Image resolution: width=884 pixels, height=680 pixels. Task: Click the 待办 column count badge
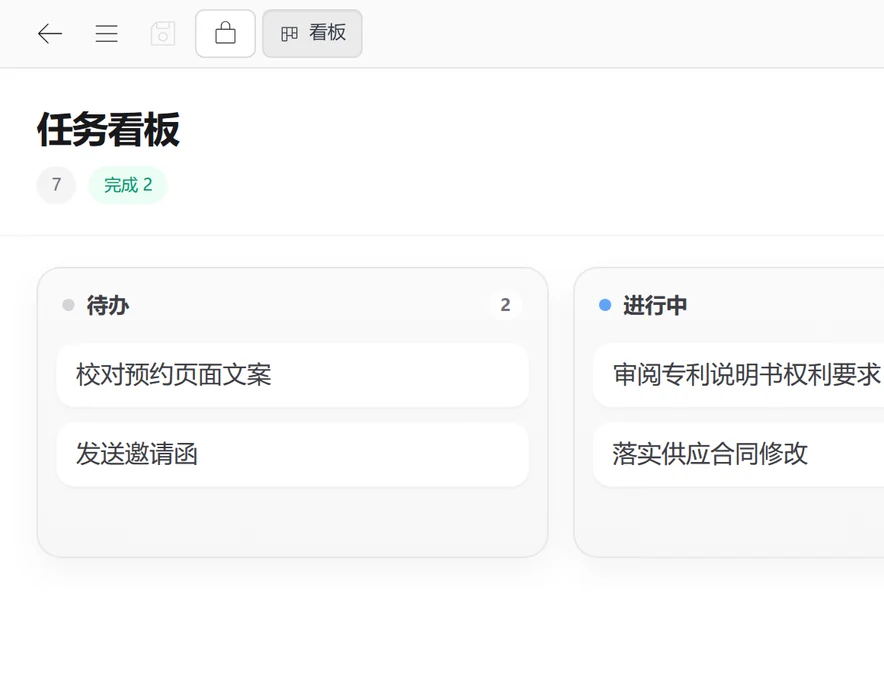click(505, 305)
